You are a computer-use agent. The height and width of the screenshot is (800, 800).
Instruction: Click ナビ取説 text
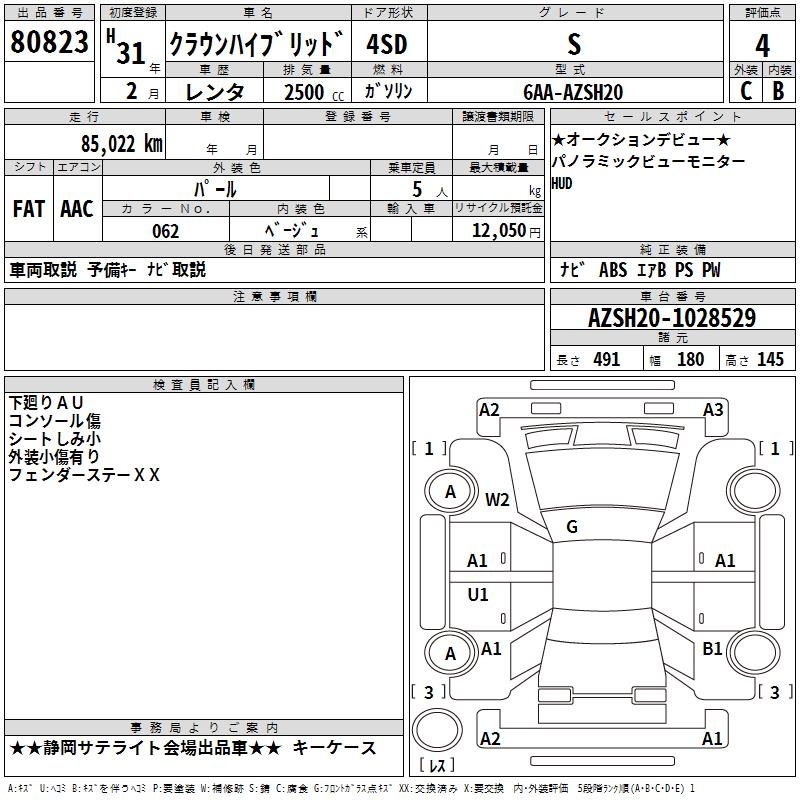pyautogui.click(x=176, y=270)
